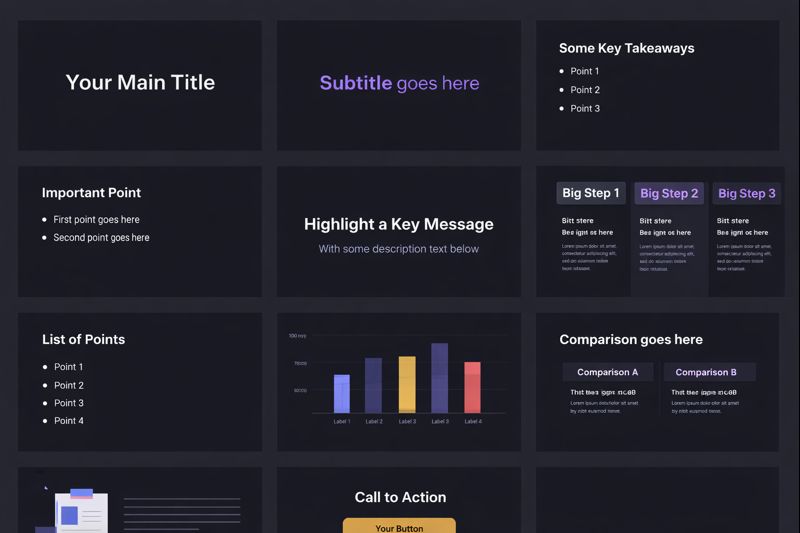Pick the tallest purple bar in chart
Screen dimensions: 800x533
[439, 377]
